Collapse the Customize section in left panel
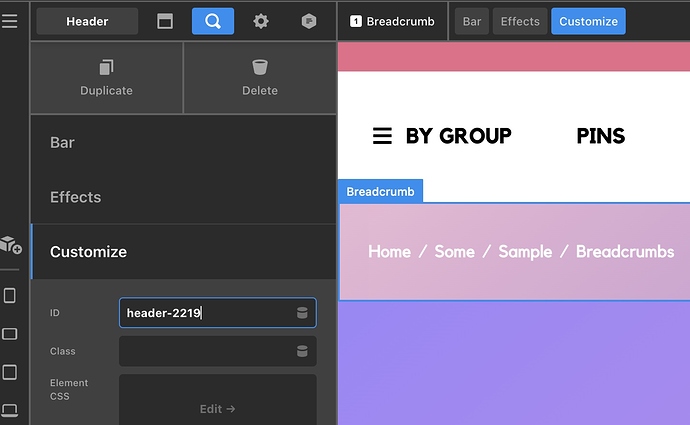 (x=183, y=252)
